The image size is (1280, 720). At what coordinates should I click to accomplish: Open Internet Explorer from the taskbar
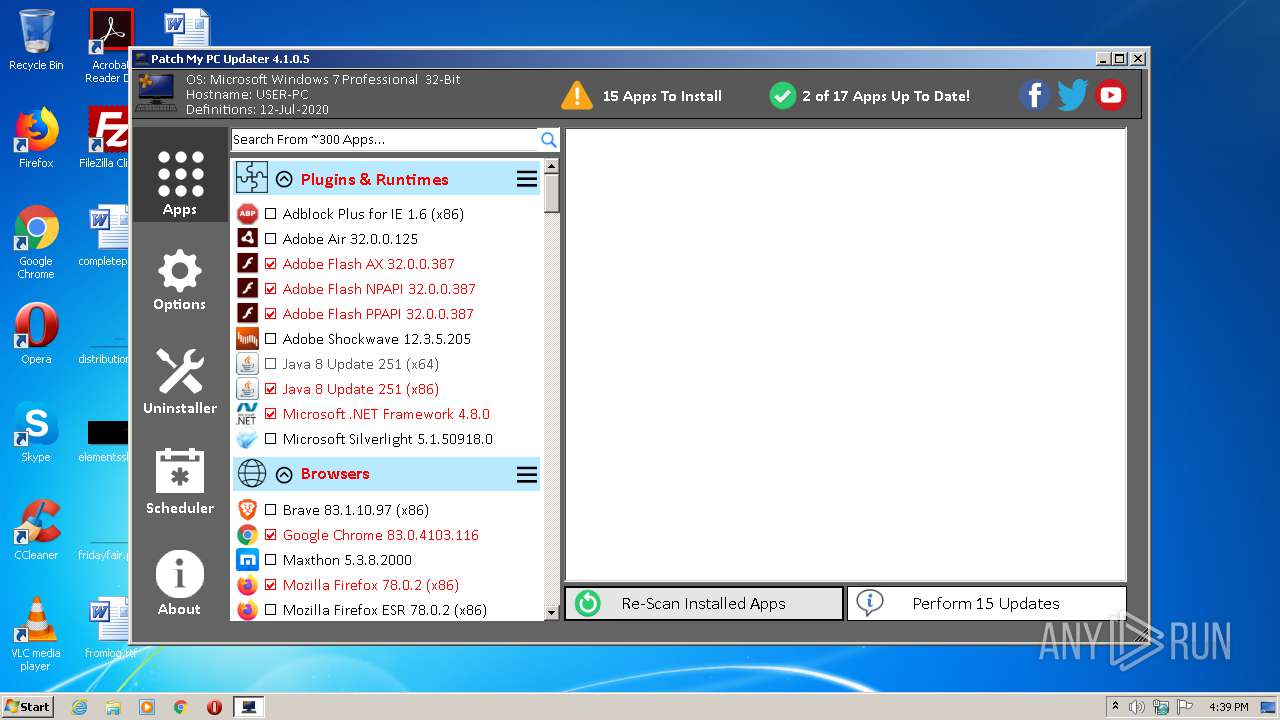point(79,706)
